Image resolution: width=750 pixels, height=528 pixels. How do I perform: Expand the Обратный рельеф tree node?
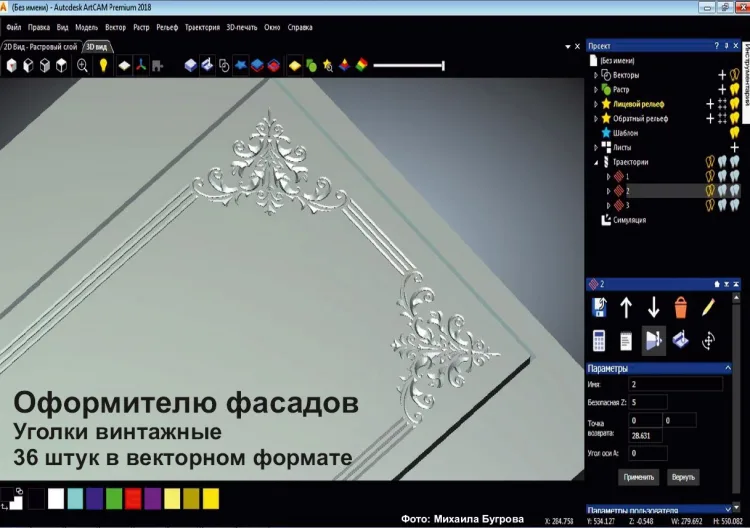click(x=596, y=119)
